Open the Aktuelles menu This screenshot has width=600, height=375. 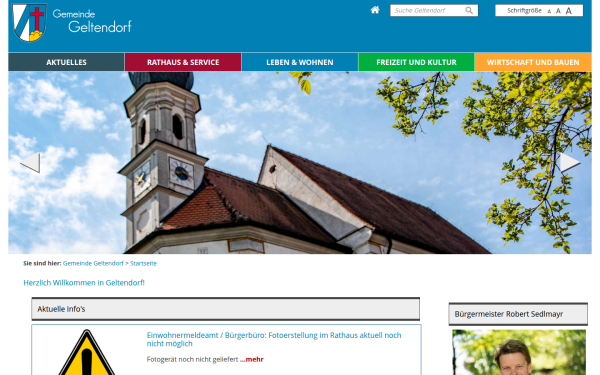(x=66, y=62)
